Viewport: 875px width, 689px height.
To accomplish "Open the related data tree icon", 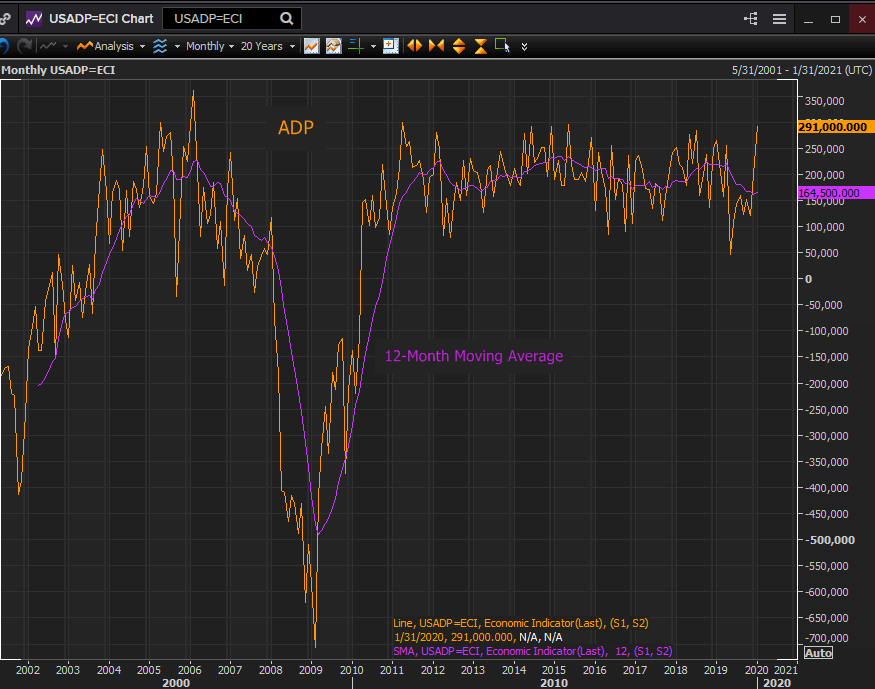I will click(751, 18).
